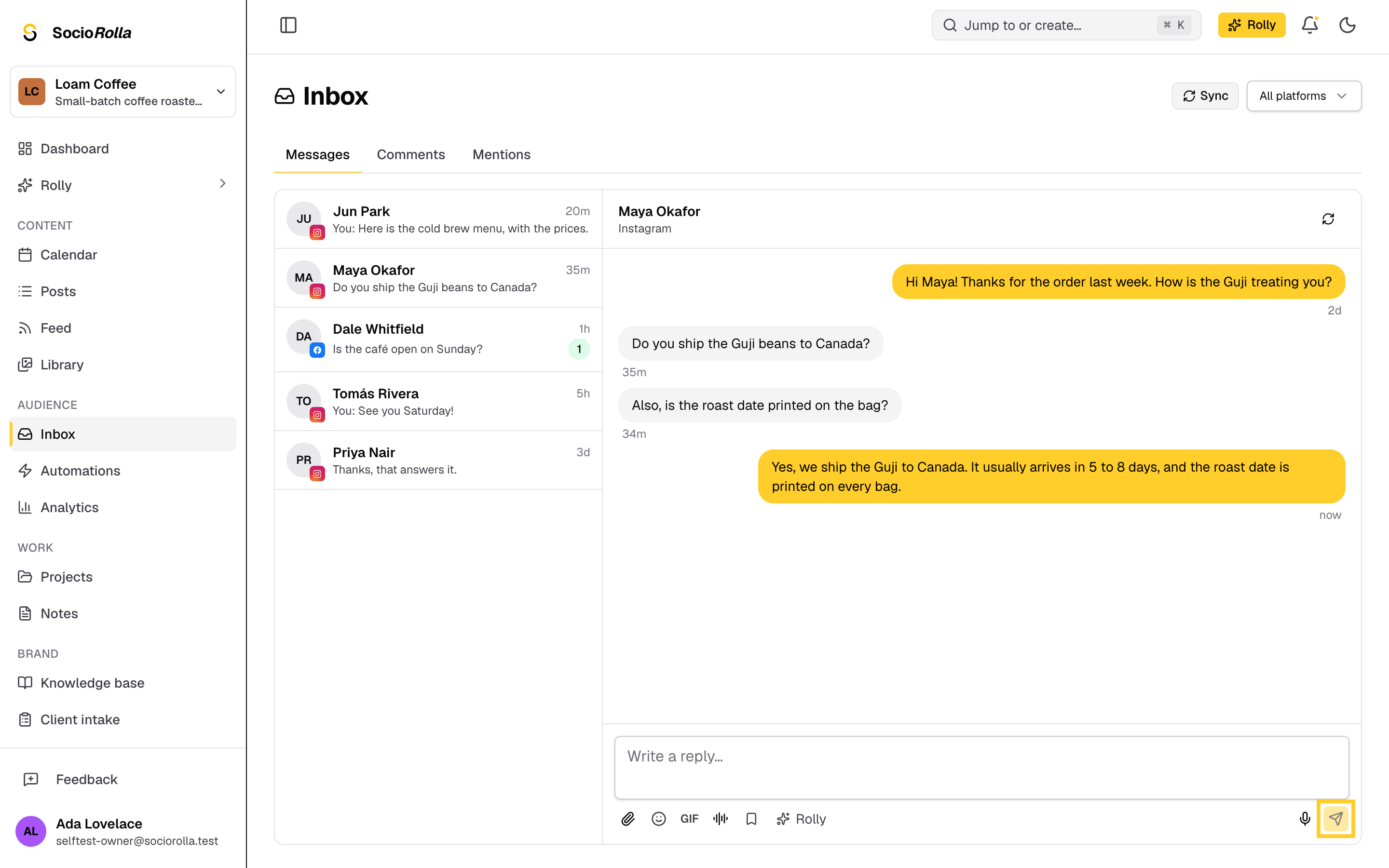The height and width of the screenshot is (868, 1389).
Task: Send the reply with paper-plane button
Action: pos(1335,819)
